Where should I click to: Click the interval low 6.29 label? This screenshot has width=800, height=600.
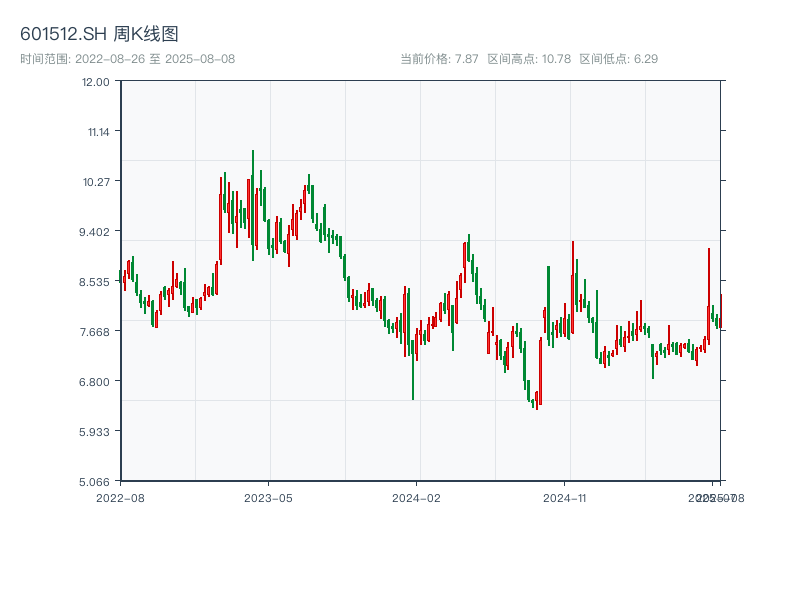coord(619,59)
